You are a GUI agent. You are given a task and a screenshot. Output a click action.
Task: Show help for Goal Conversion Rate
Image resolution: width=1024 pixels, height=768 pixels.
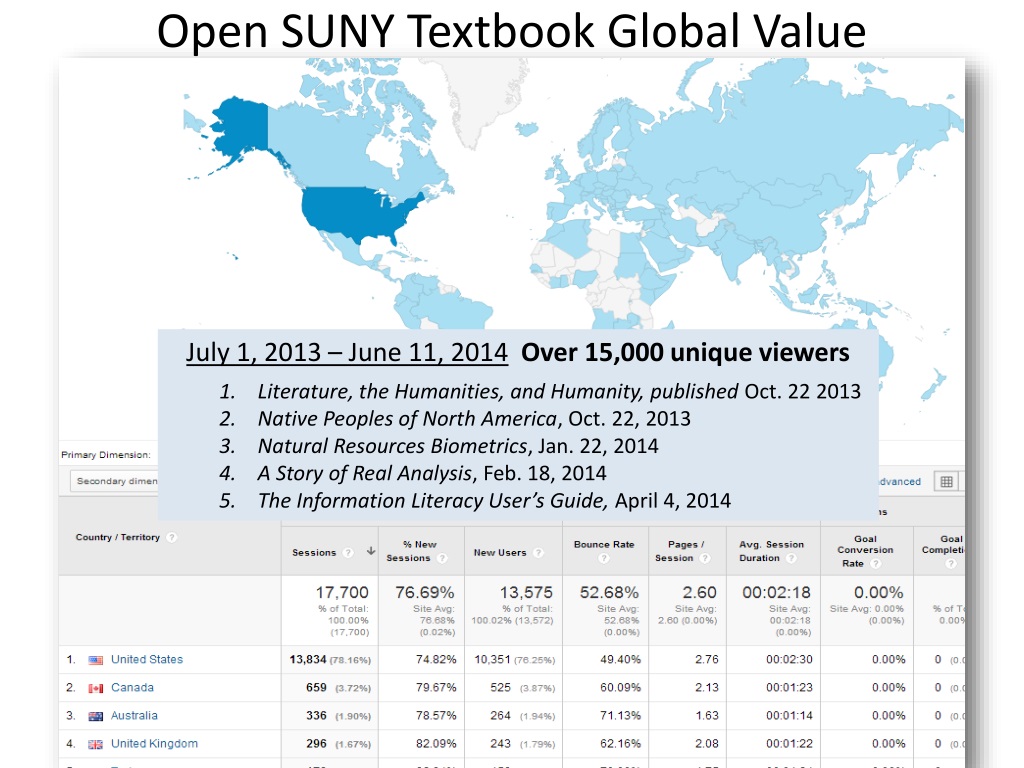[x=876, y=564]
